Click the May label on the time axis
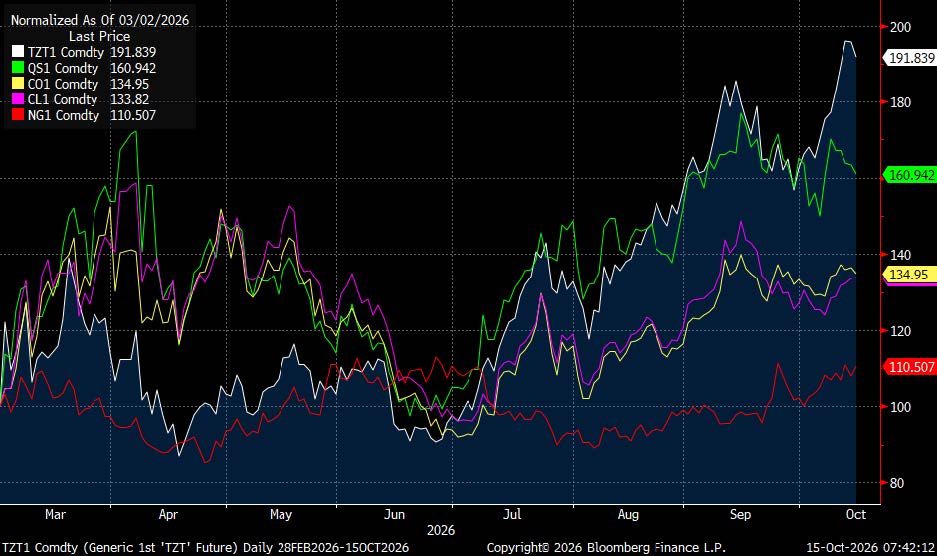This screenshot has height=556, width=937. coord(281,514)
